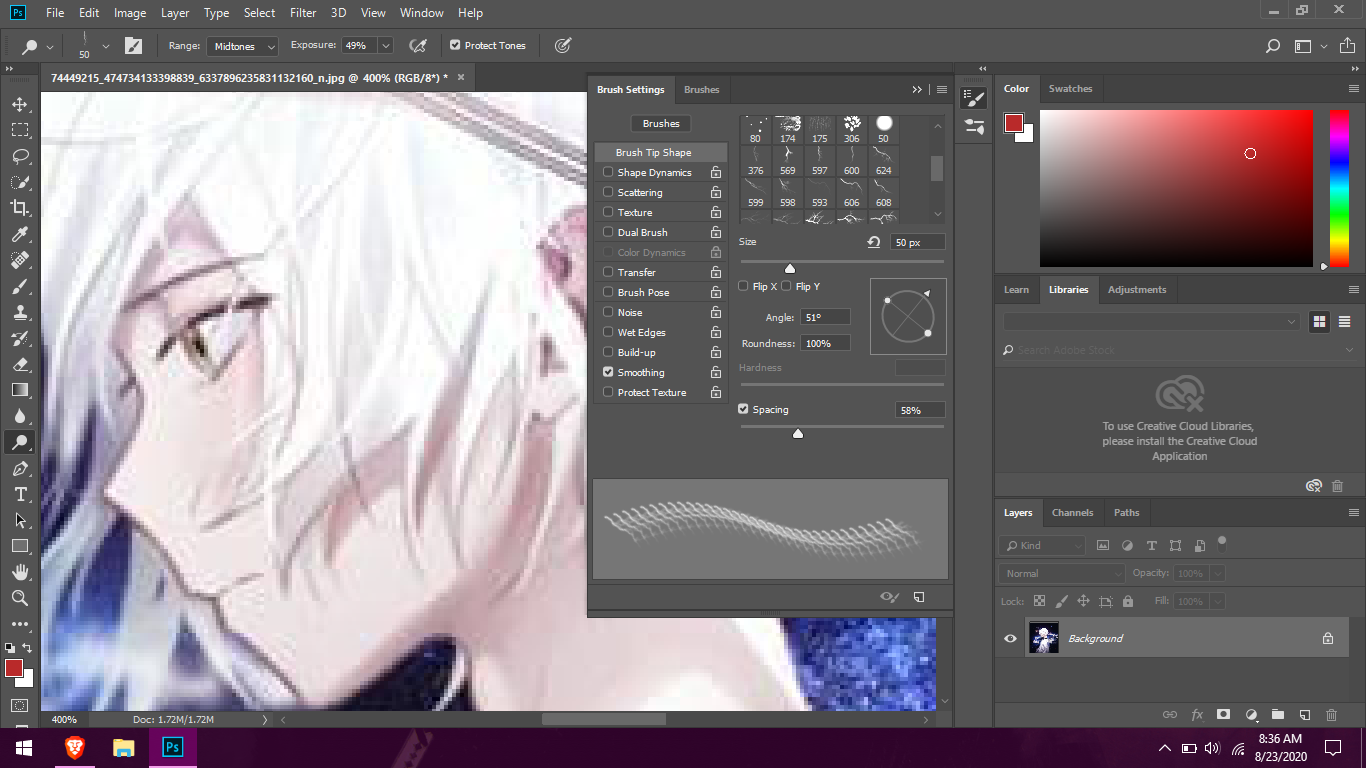Enable the Scattering checkbox
The width and height of the screenshot is (1366, 768).
[x=608, y=192]
